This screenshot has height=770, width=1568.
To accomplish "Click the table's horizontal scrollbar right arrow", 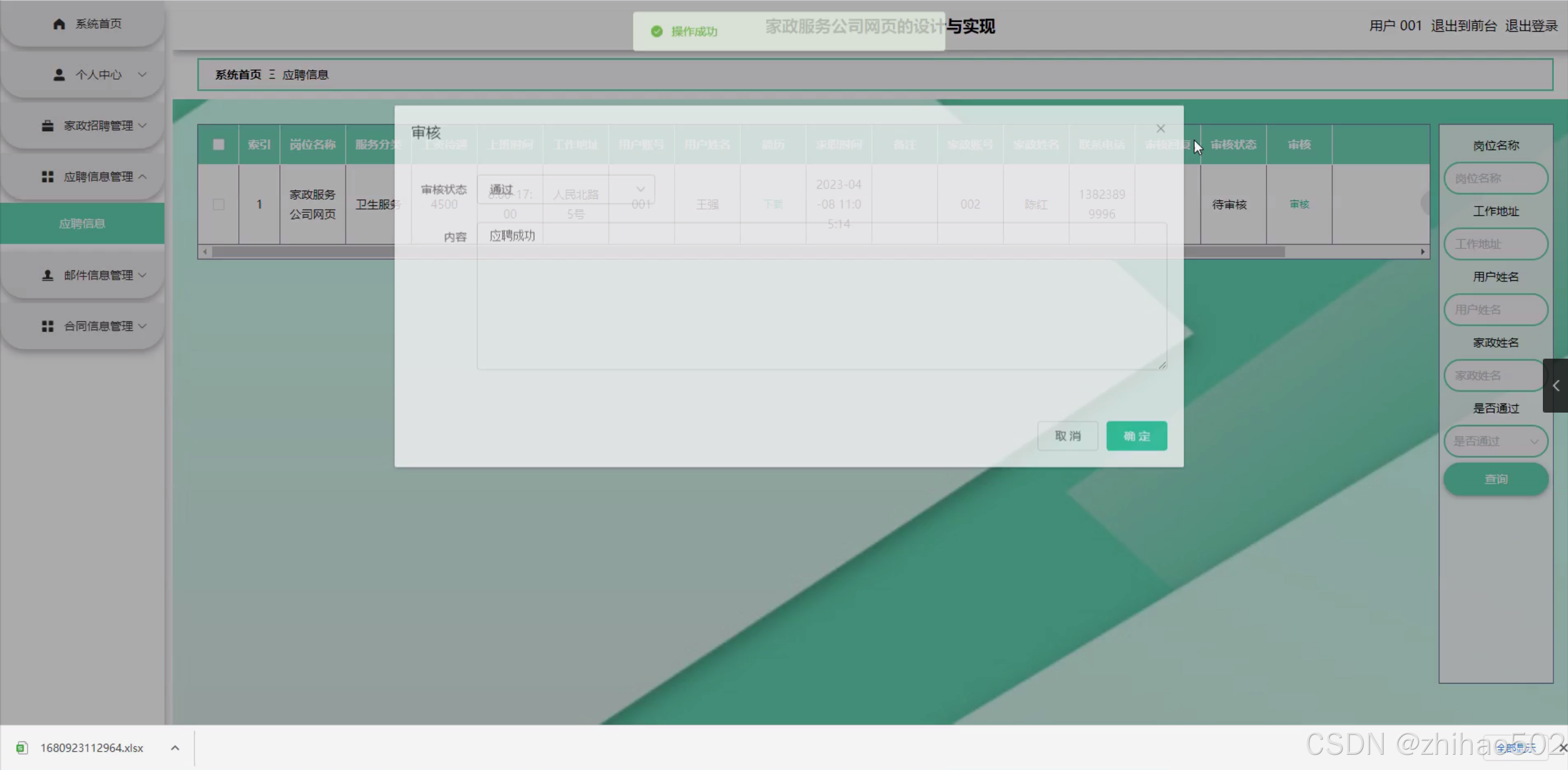I will click(x=1422, y=252).
